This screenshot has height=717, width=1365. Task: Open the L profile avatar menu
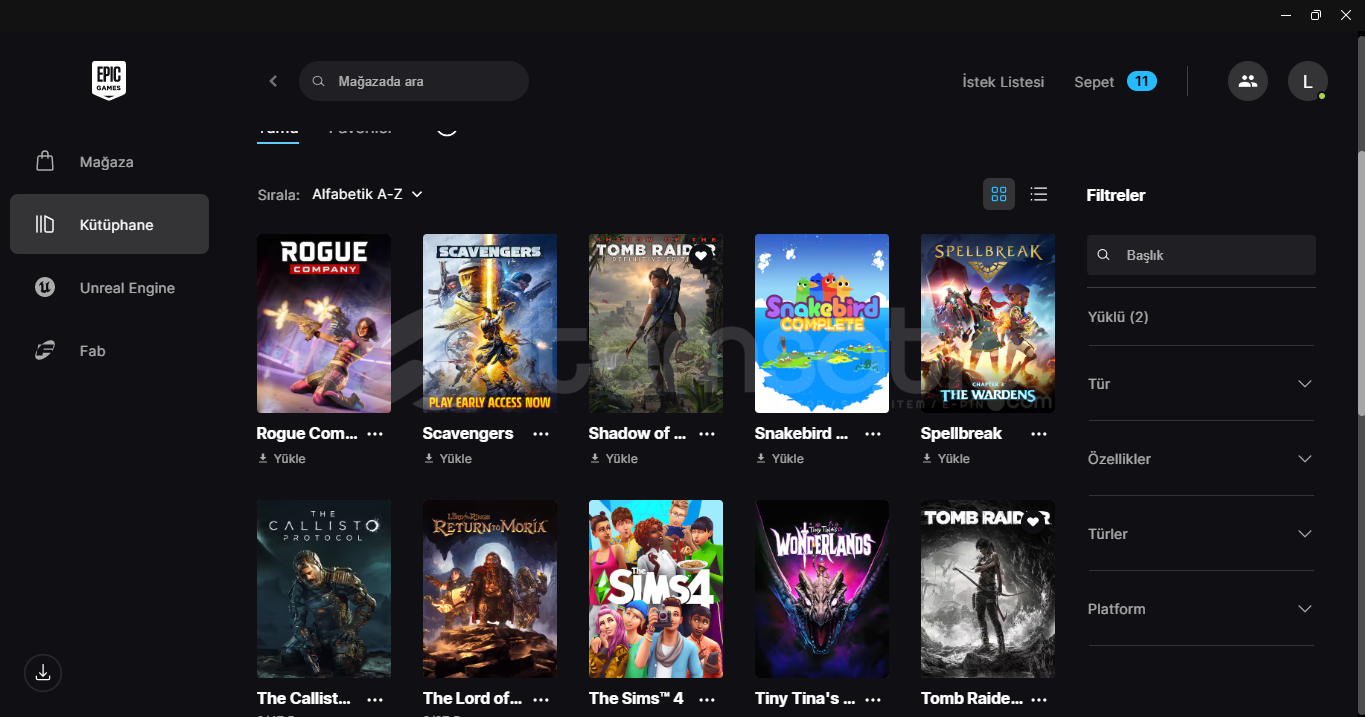pyautogui.click(x=1307, y=81)
